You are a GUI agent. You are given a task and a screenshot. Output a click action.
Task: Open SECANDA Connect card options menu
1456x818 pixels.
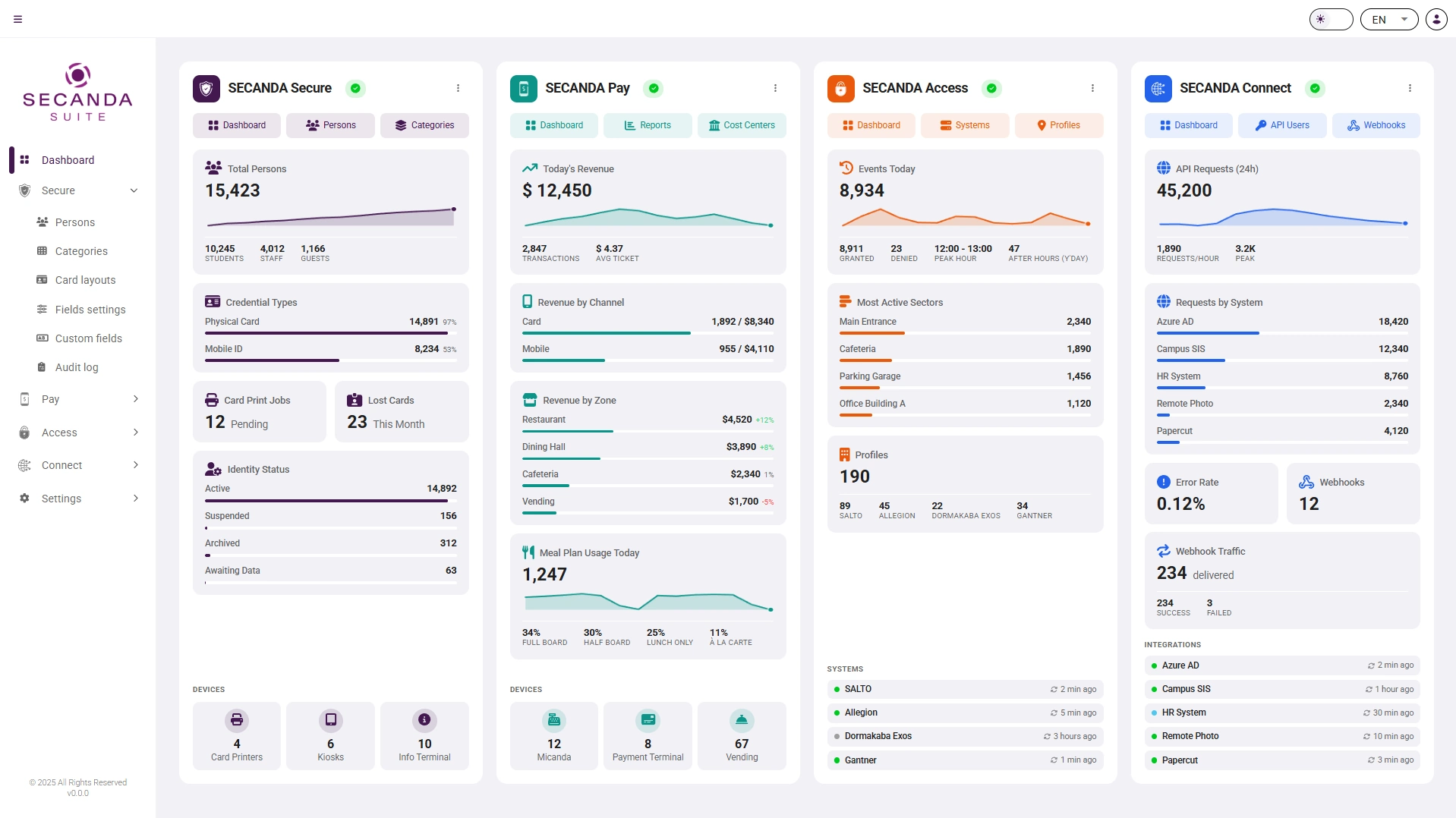pos(1410,88)
